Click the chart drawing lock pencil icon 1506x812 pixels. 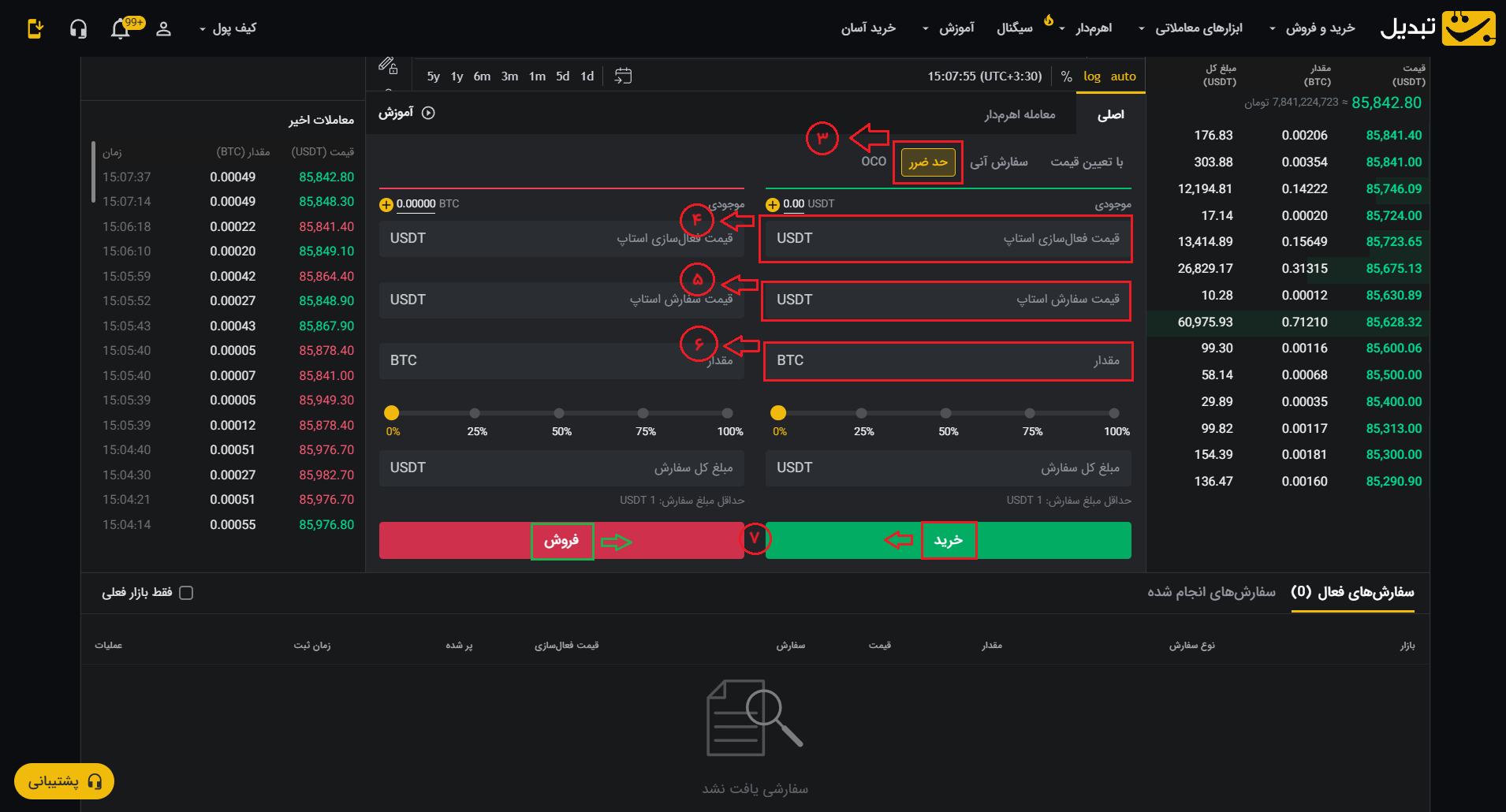click(x=387, y=65)
